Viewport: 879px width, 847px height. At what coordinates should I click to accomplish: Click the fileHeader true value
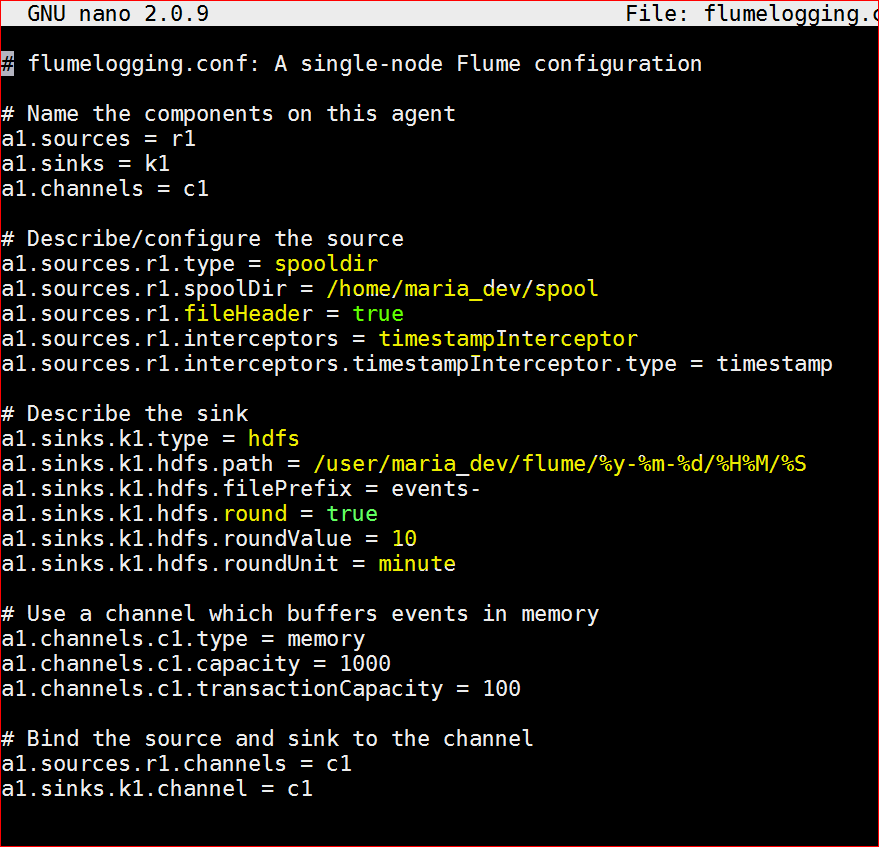coord(378,314)
